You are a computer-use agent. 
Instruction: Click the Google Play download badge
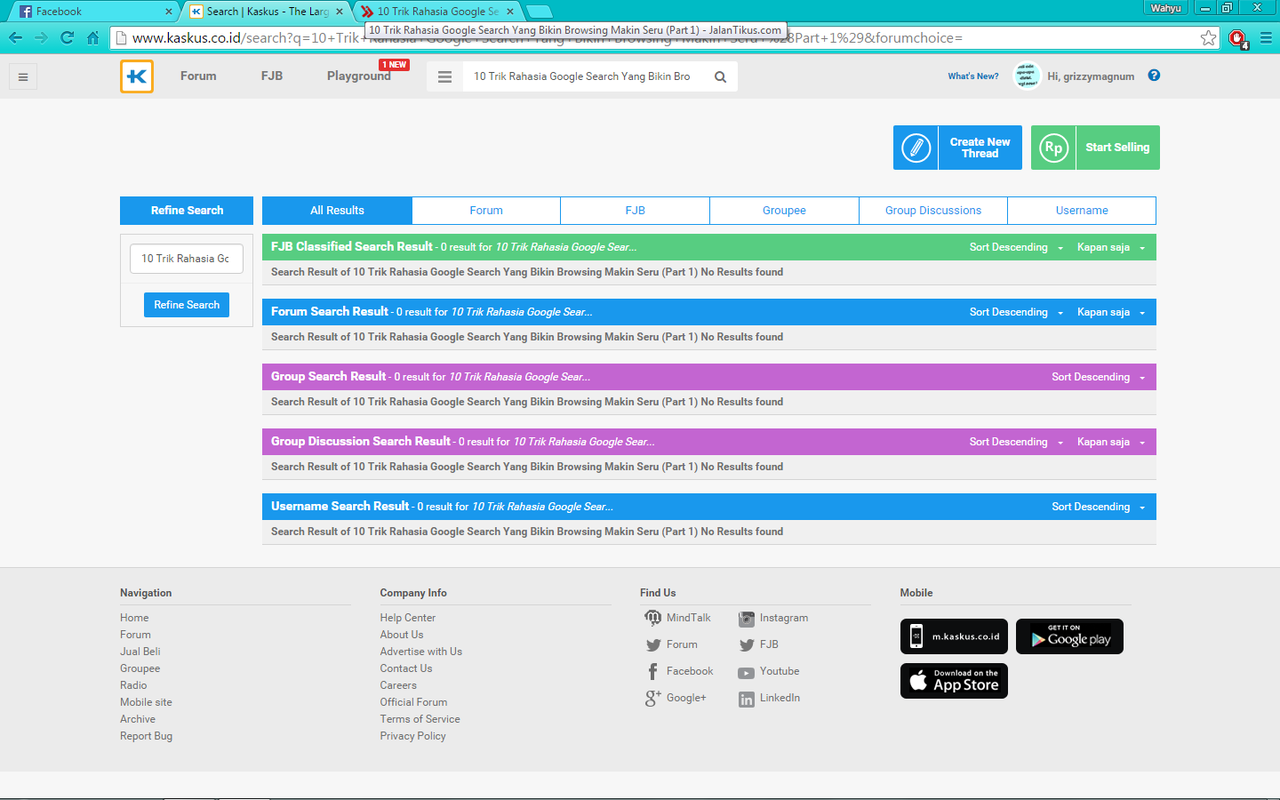(x=1069, y=637)
